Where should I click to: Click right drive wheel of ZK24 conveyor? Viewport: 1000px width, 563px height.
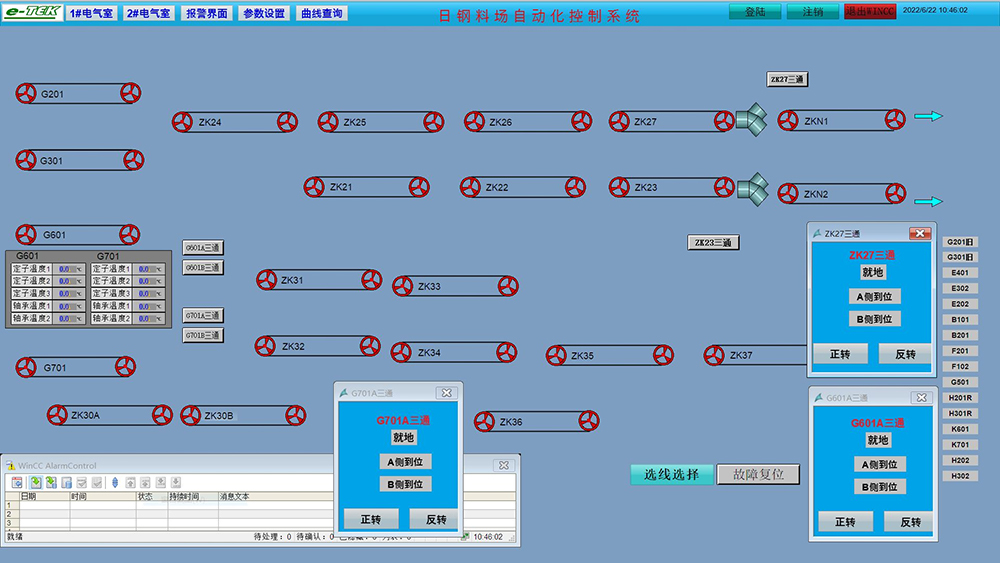(287, 122)
